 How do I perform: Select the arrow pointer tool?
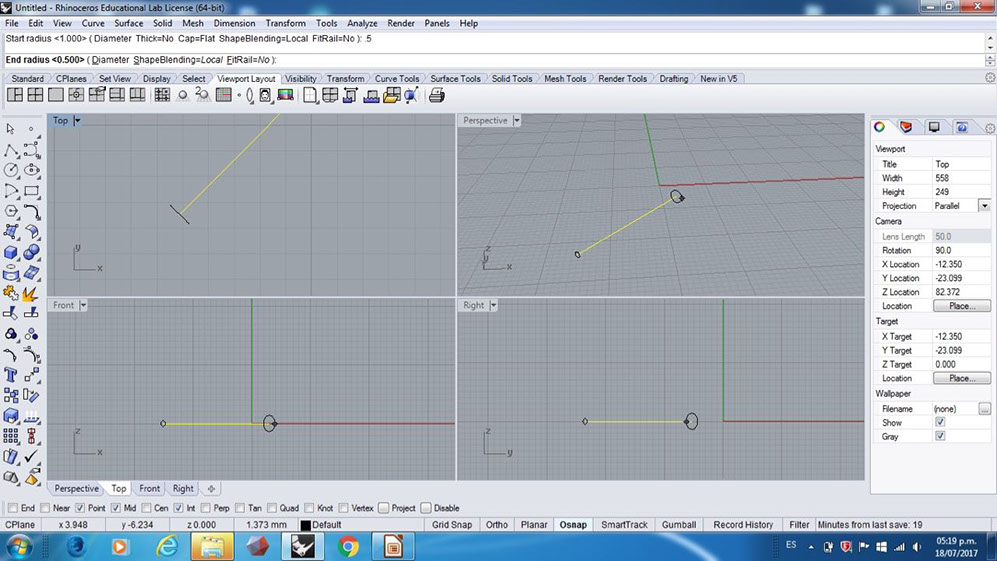pos(11,129)
